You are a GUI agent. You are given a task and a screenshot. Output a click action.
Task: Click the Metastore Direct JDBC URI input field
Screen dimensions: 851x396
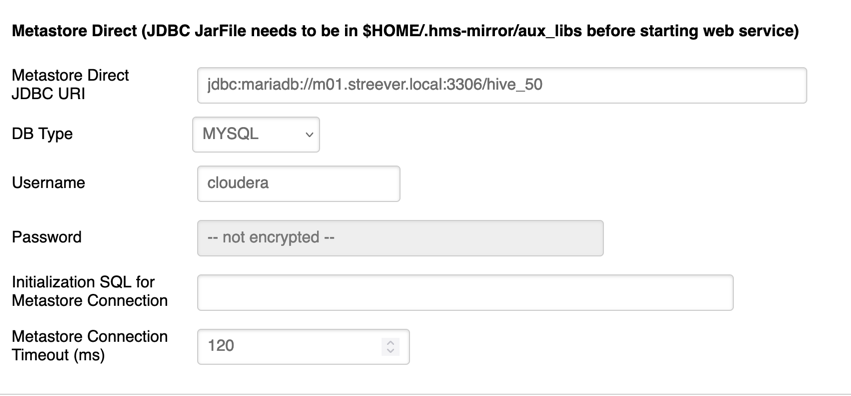(501, 85)
